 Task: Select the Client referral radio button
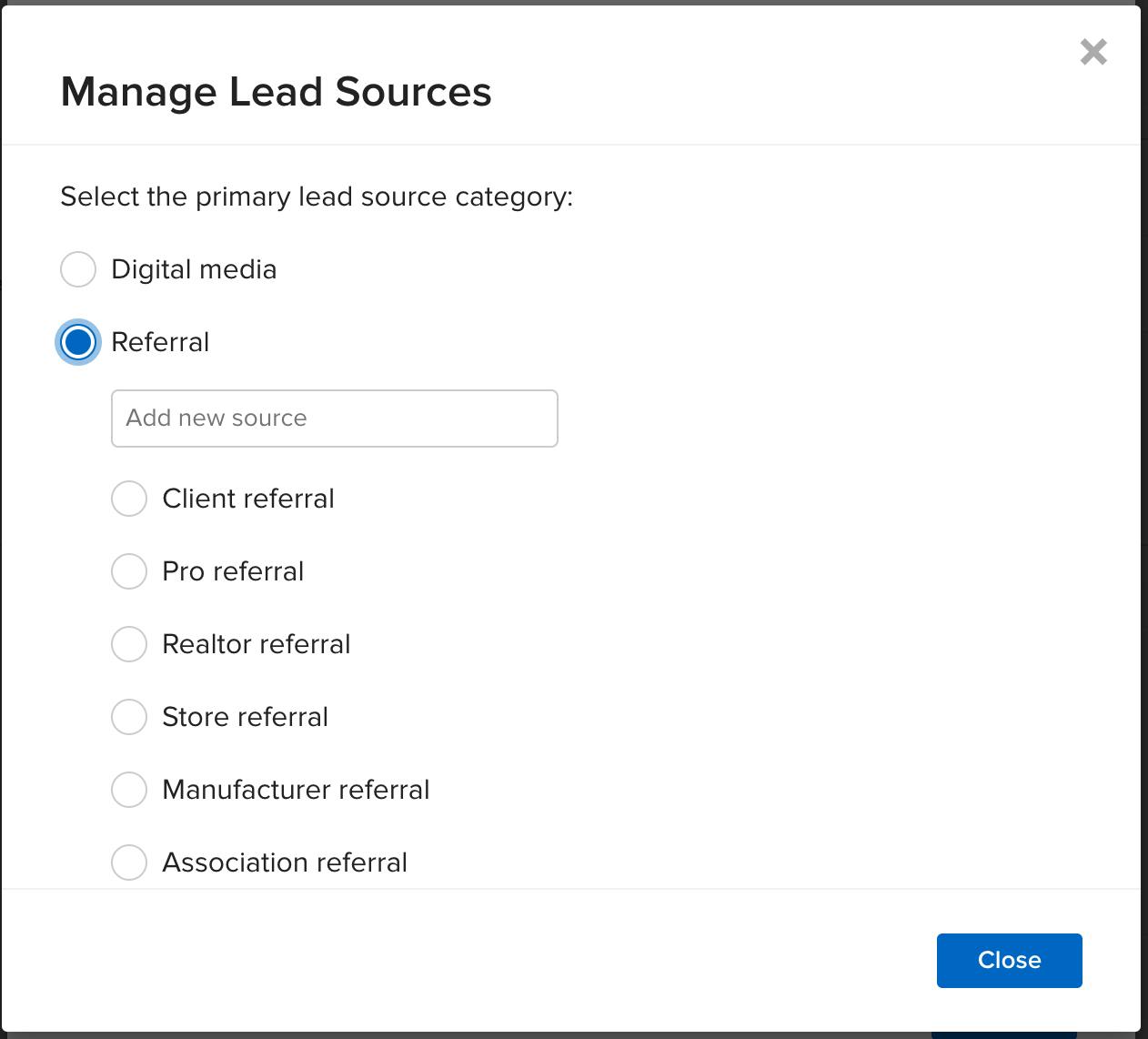pyautogui.click(x=129, y=499)
